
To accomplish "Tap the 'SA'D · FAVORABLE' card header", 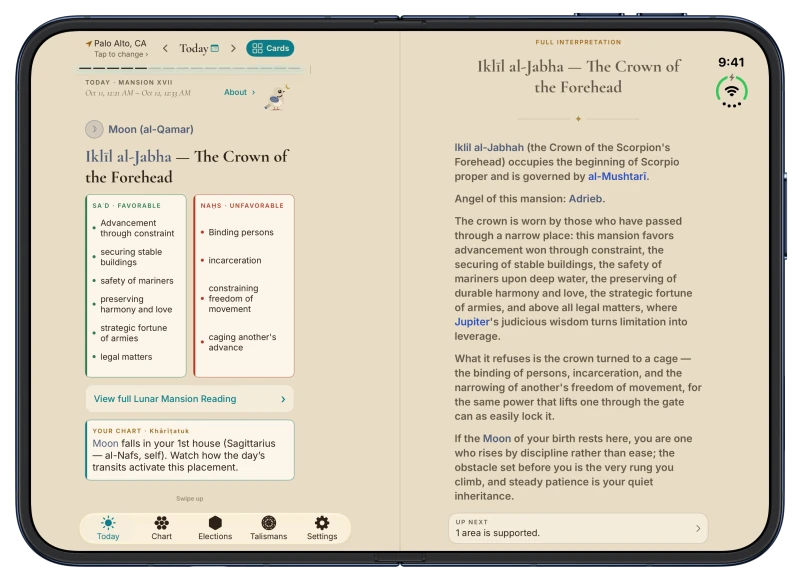I will (x=127, y=206).
